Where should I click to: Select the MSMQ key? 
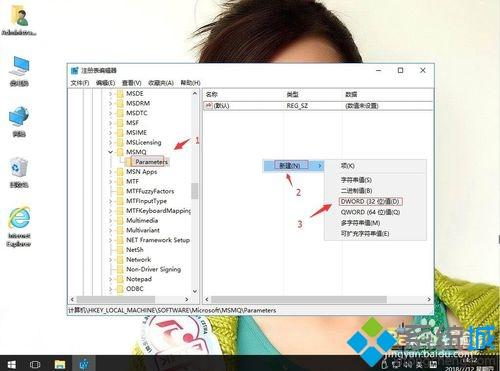[x=136, y=152]
